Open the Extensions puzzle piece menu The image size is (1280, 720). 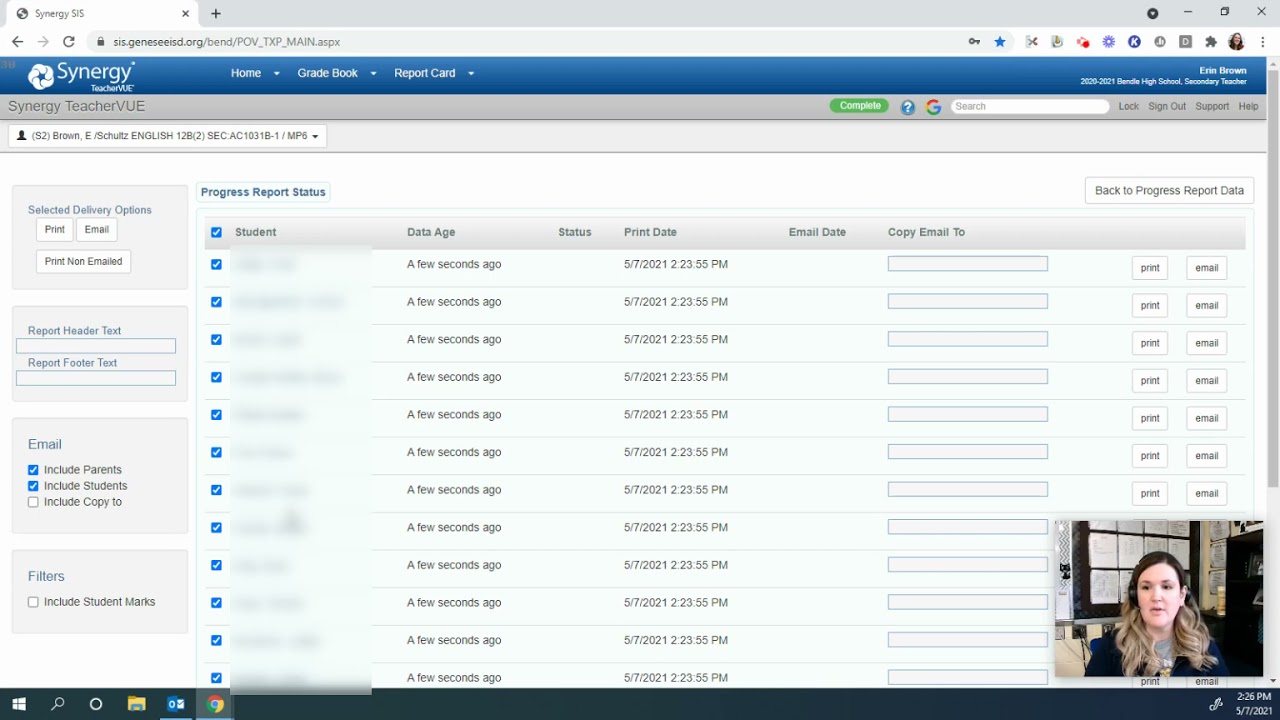[1211, 42]
